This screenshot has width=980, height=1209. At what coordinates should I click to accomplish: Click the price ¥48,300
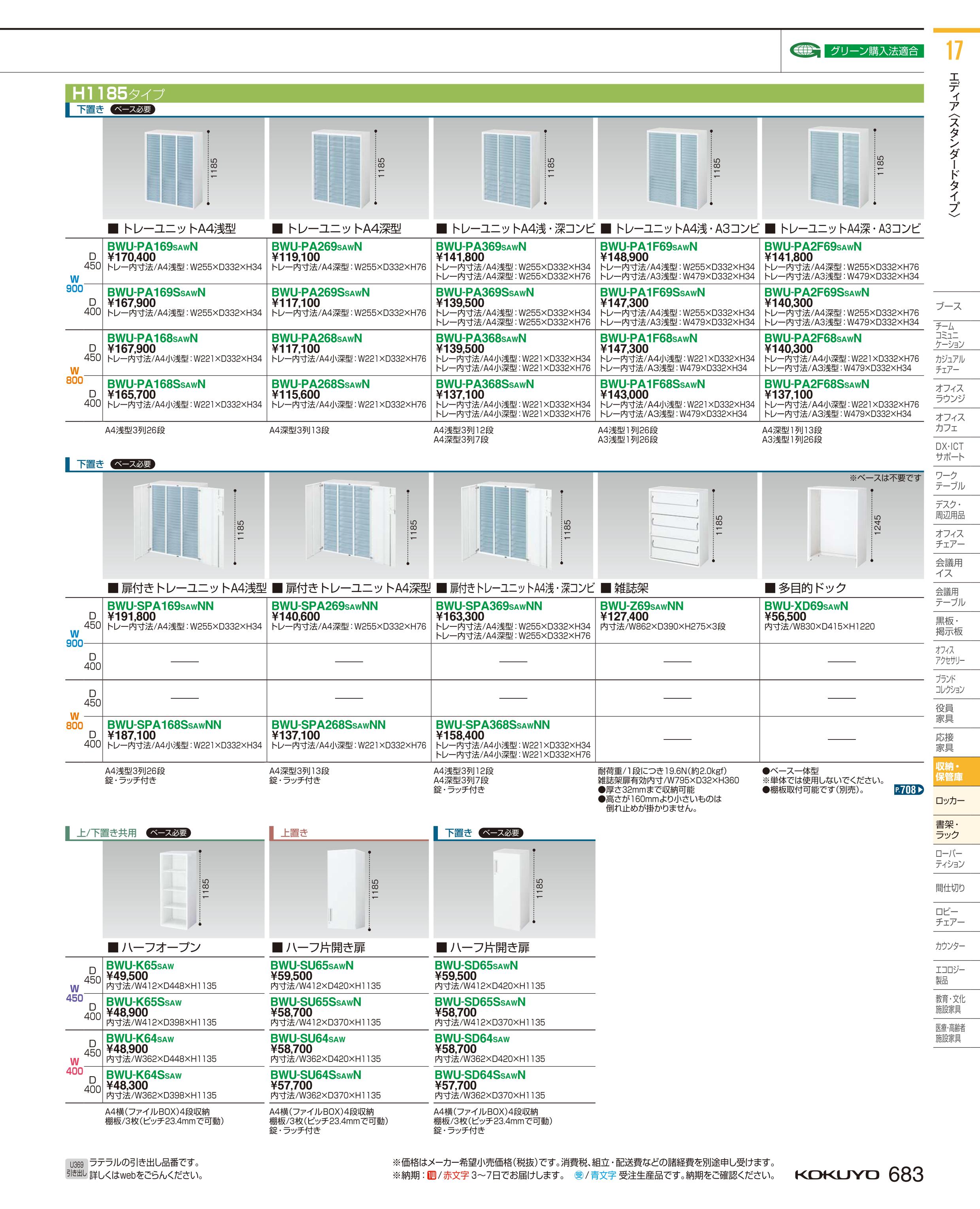127,1085
